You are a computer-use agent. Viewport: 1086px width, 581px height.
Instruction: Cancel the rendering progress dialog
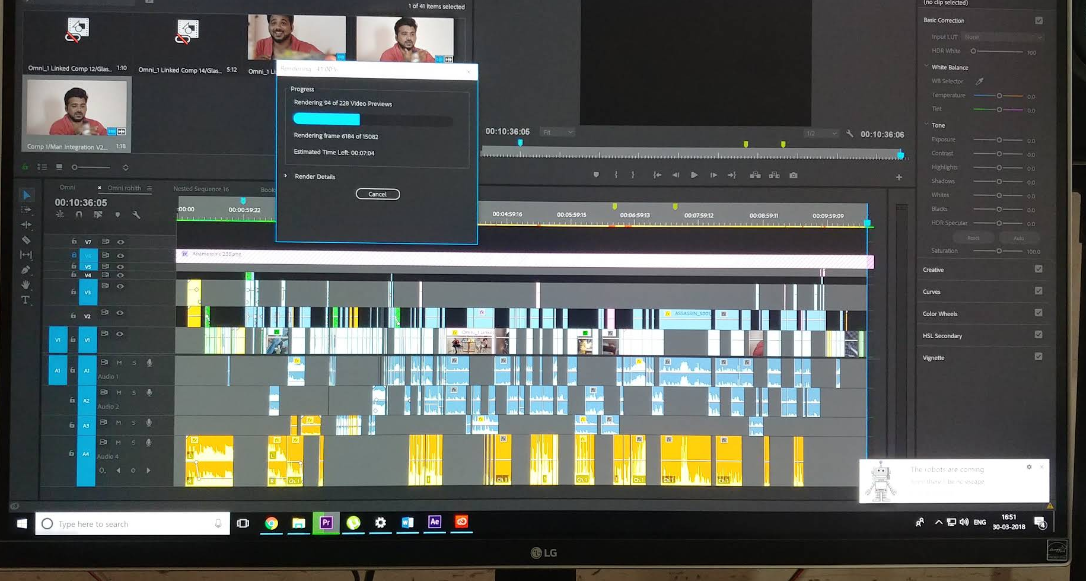point(377,194)
